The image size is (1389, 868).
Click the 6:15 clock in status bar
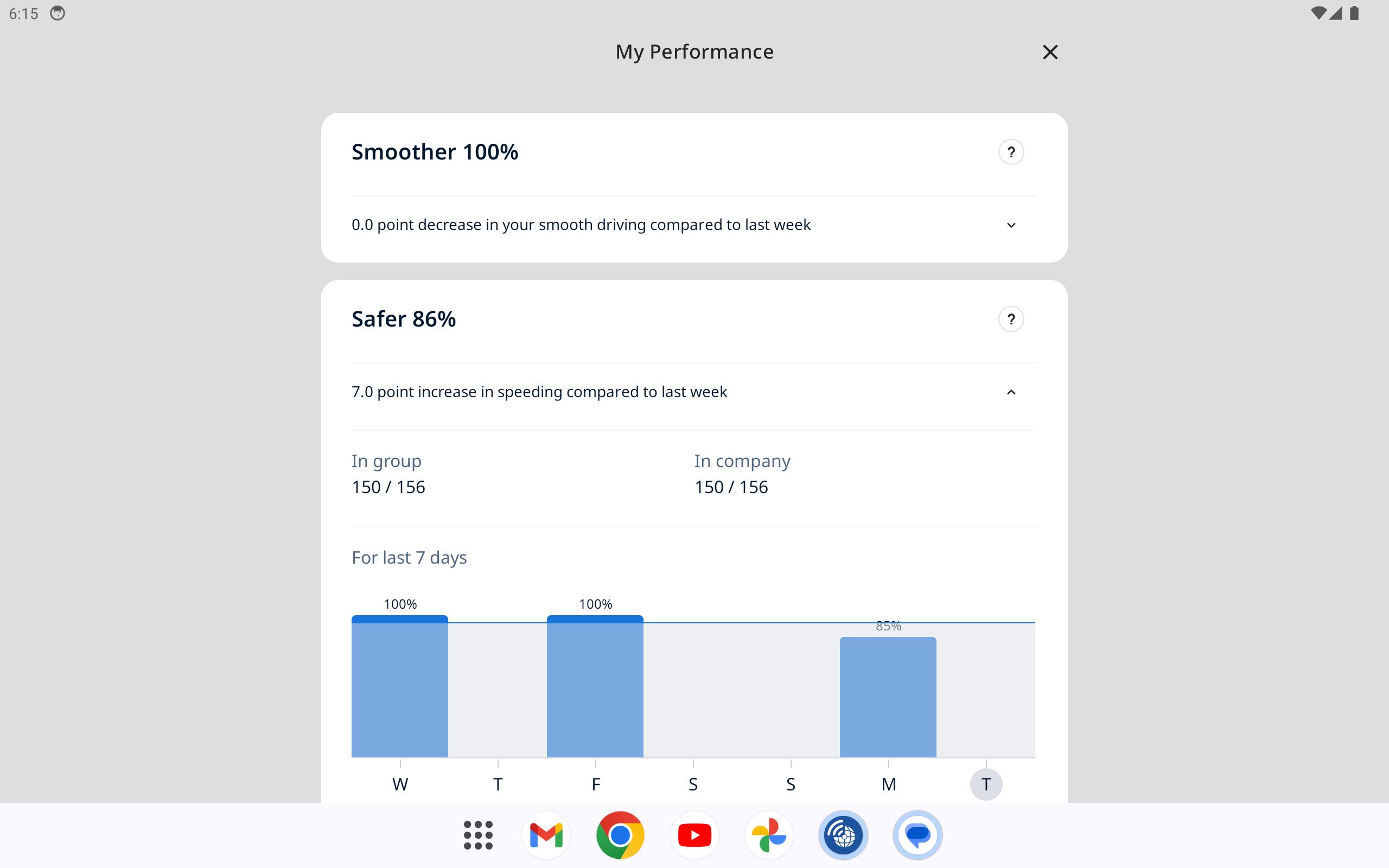click(23, 14)
